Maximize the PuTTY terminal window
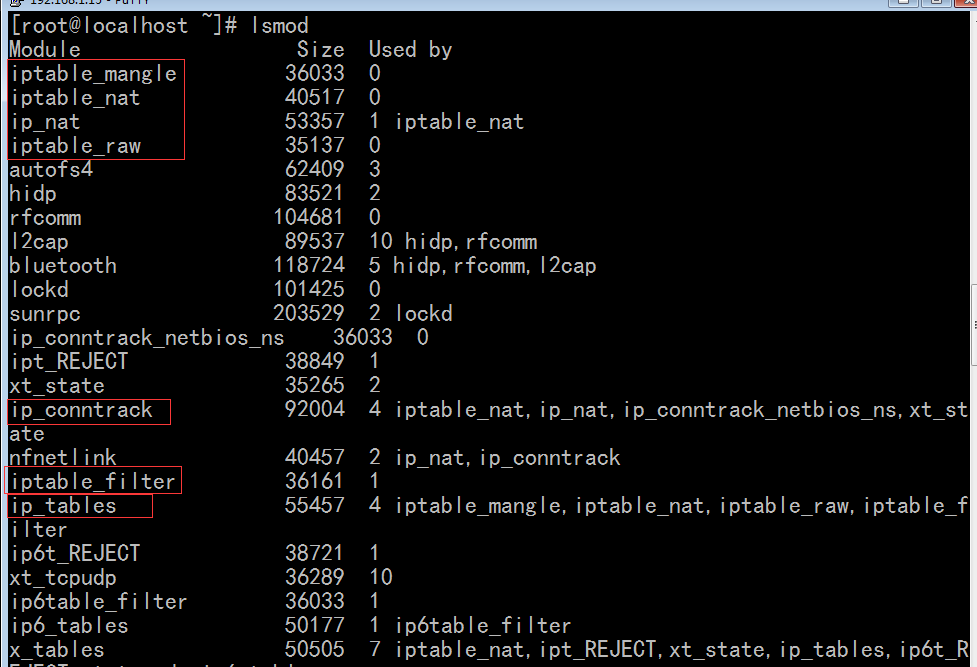Viewport: 977px width, 667px height. coord(936,2)
